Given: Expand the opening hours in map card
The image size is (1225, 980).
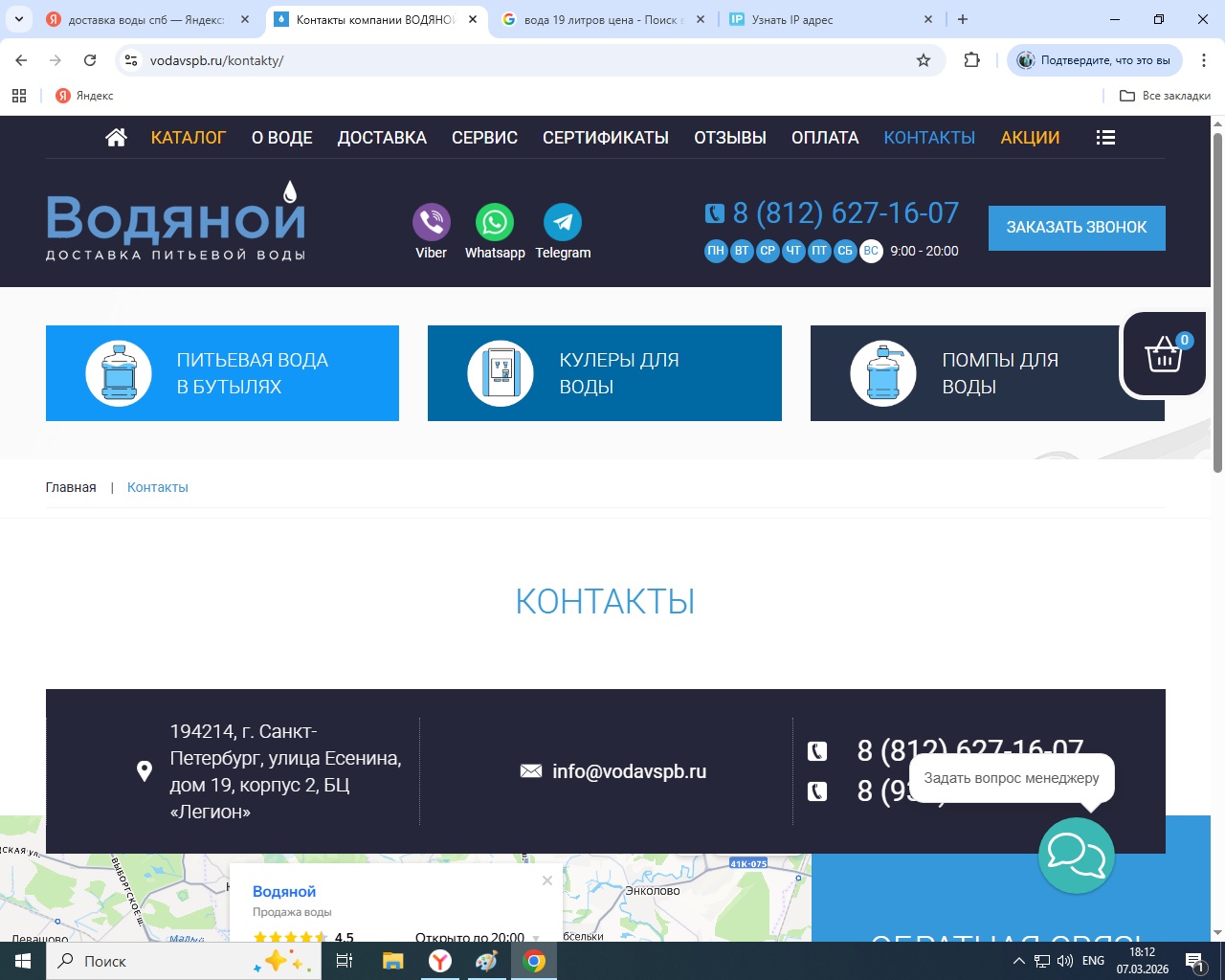Looking at the screenshot, I should pos(536,938).
